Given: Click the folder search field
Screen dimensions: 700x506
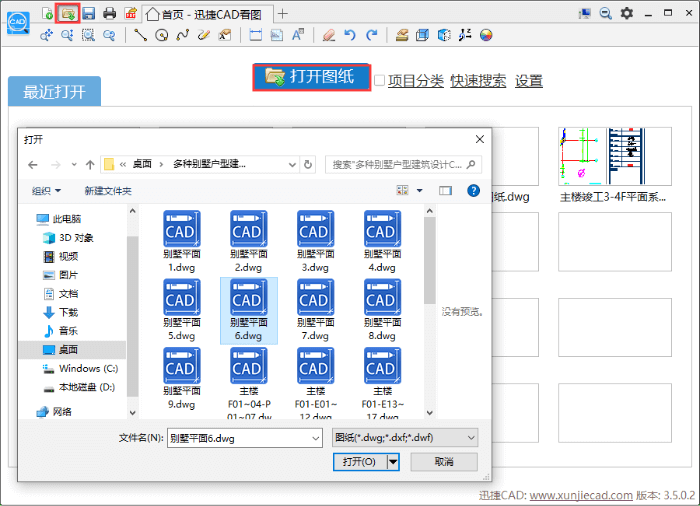Looking at the screenshot, I should (x=403, y=165).
